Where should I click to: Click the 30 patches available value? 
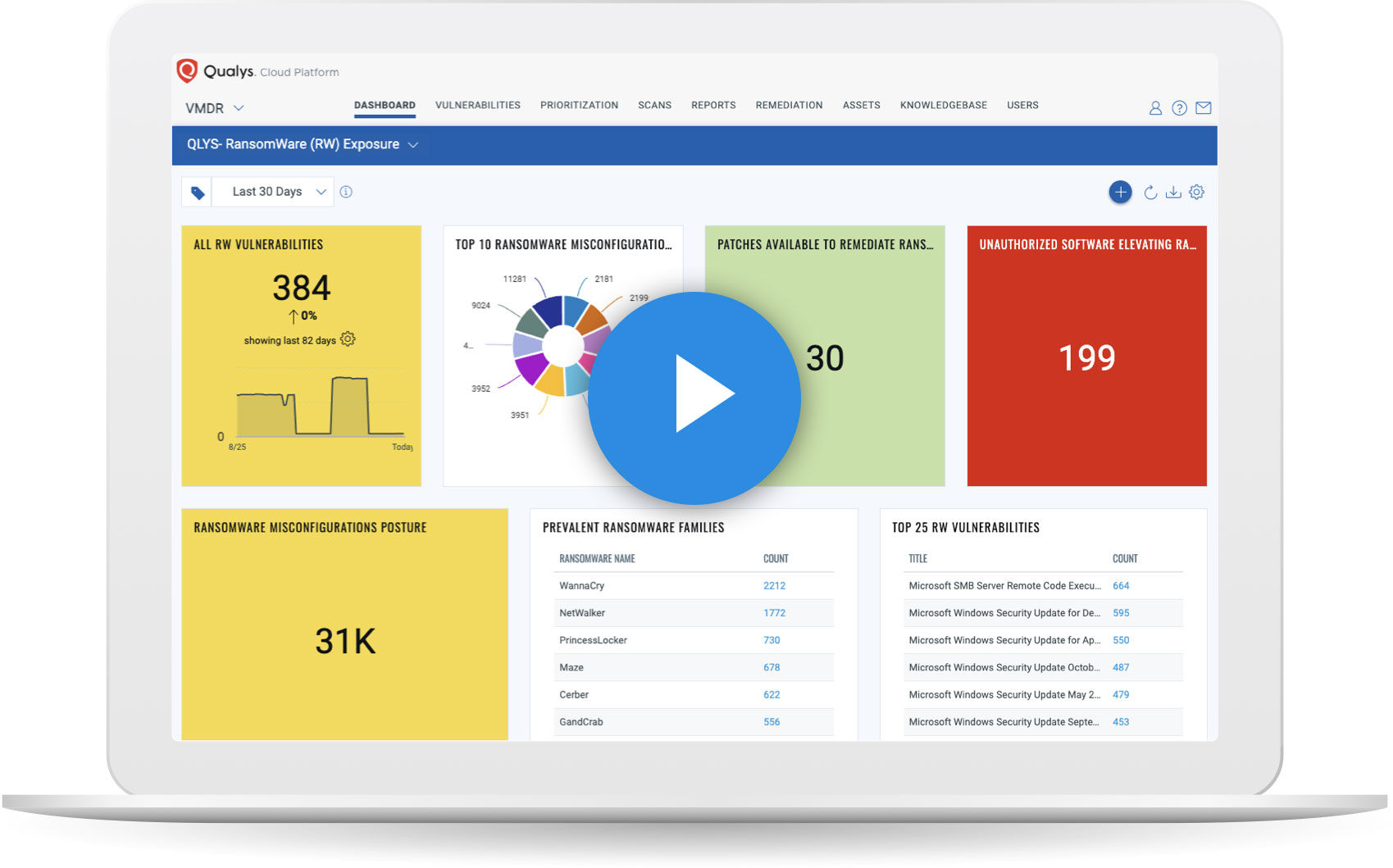[x=825, y=358]
